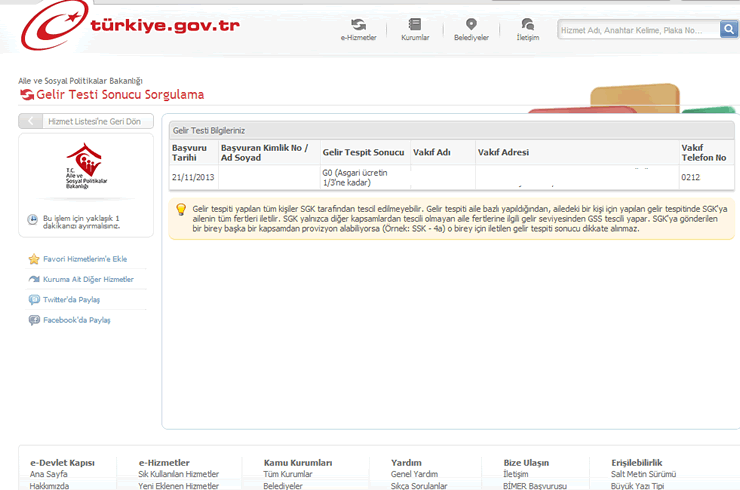The height and width of the screenshot is (490, 740).
Task: Open Tüm Kurumlar footer link
Action: point(288,474)
